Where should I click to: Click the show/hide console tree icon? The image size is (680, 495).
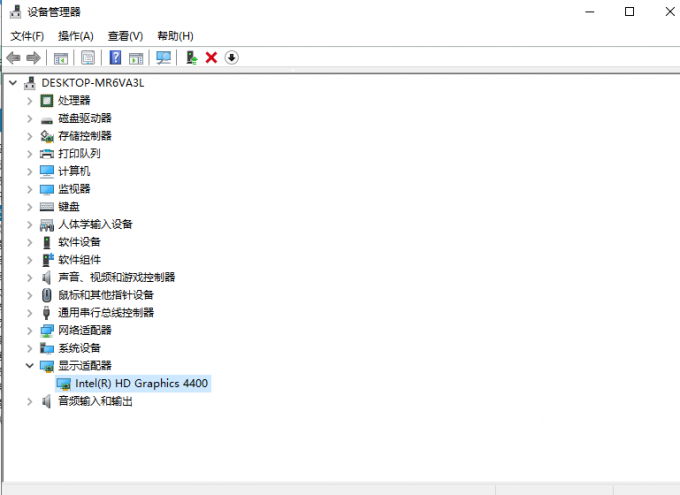click(62, 58)
